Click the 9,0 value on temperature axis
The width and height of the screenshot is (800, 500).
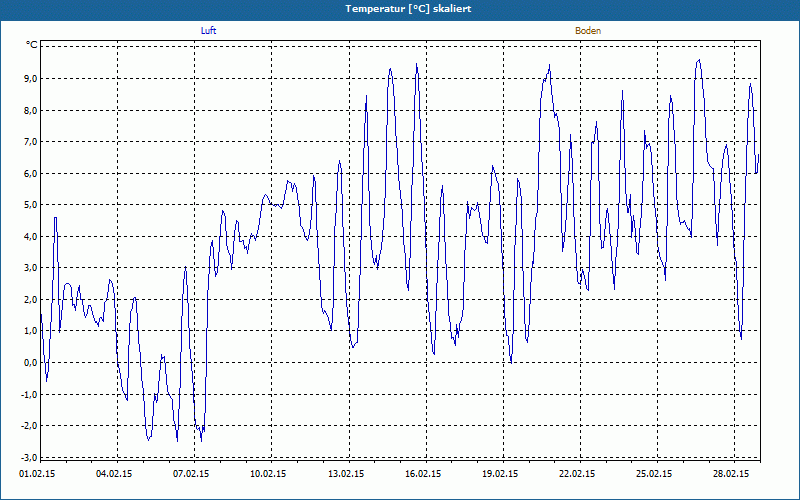(x=31, y=79)
